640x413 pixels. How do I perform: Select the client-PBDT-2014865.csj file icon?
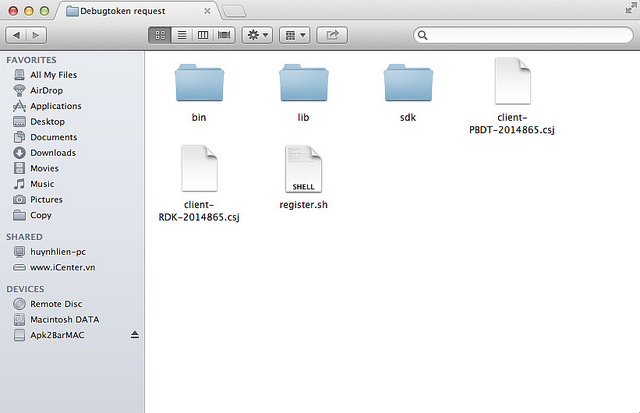click(513, 81)
